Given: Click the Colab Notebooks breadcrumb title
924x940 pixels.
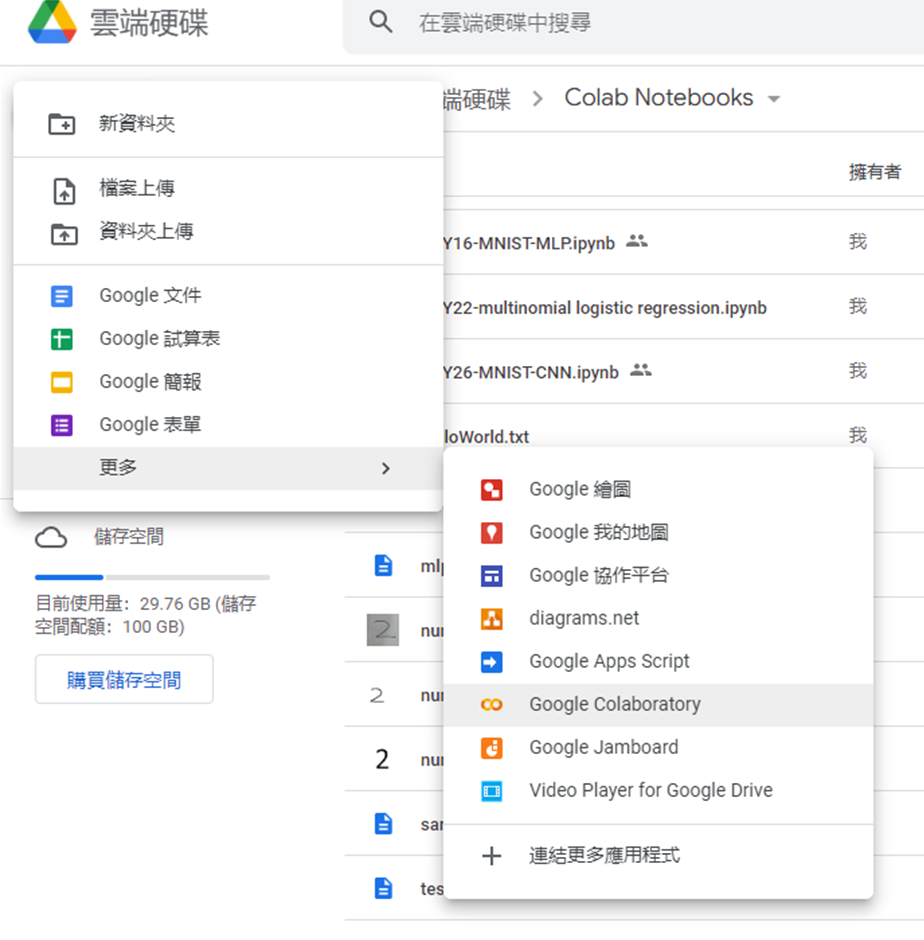Looking at the screenshot, I should click(658, 98).
